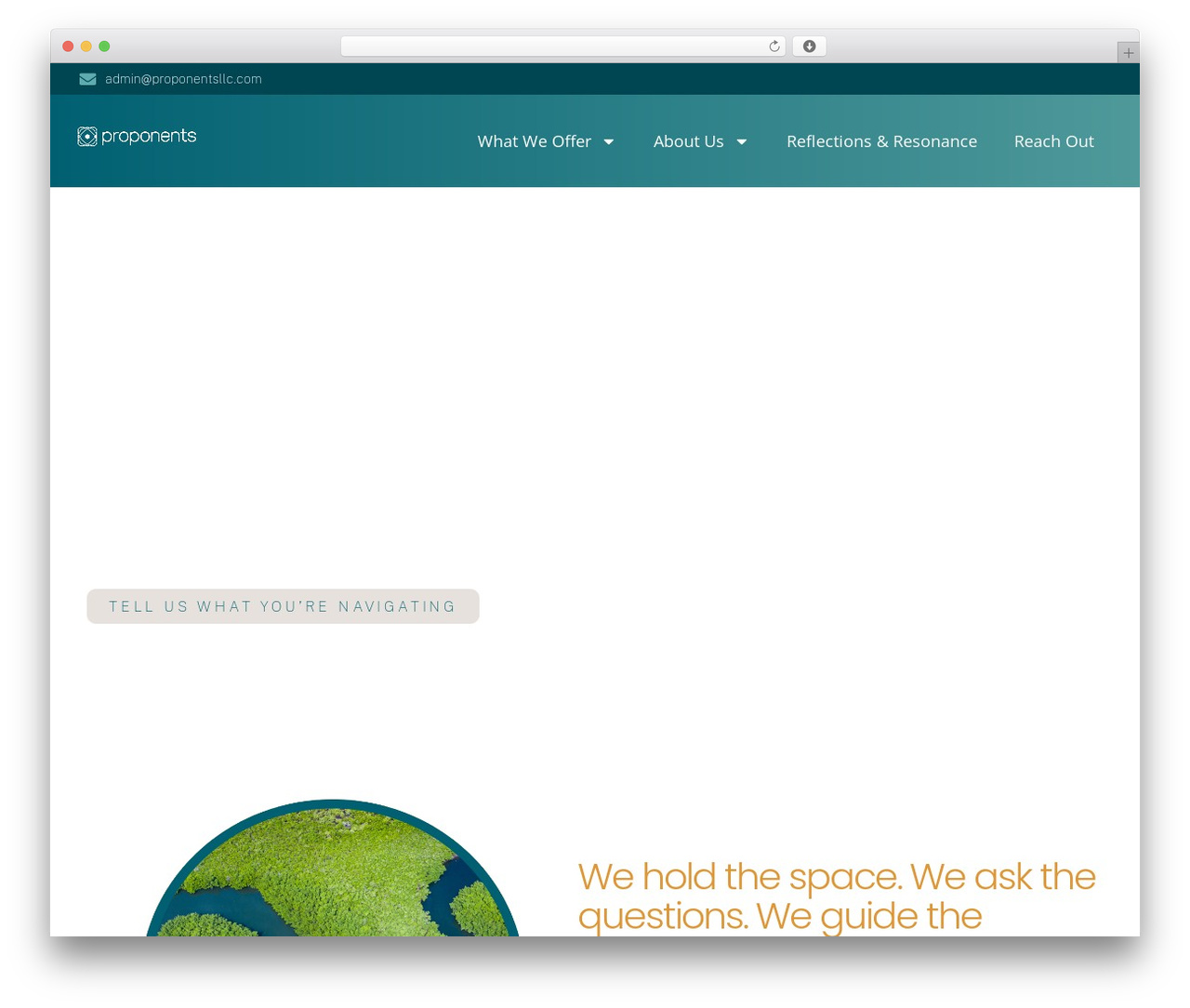
Task: Click the proponents logo
Action: (137, 137)
